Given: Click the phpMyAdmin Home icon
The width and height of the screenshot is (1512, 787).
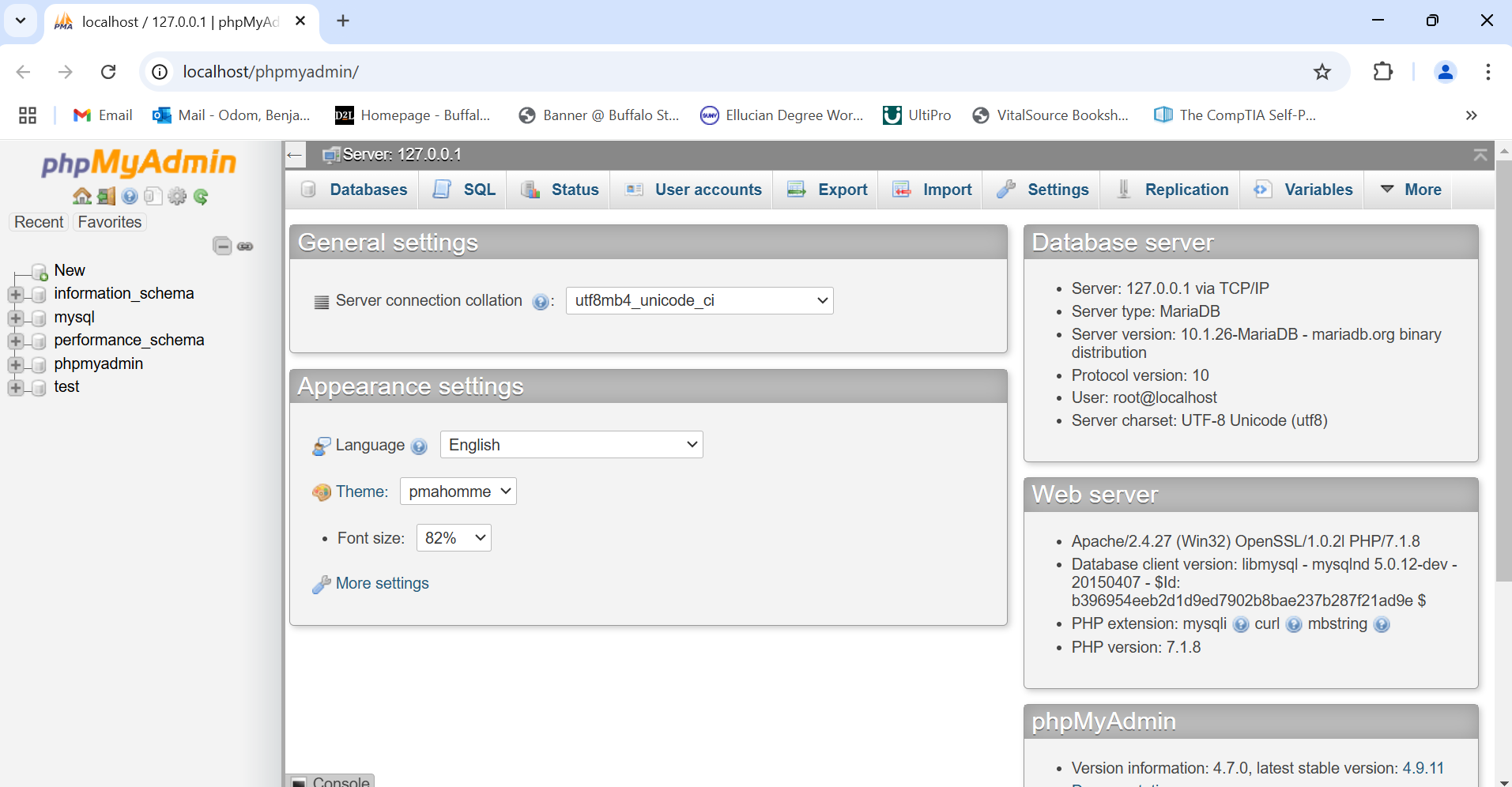Looking at the screenshot, I should tap(81, 196).
